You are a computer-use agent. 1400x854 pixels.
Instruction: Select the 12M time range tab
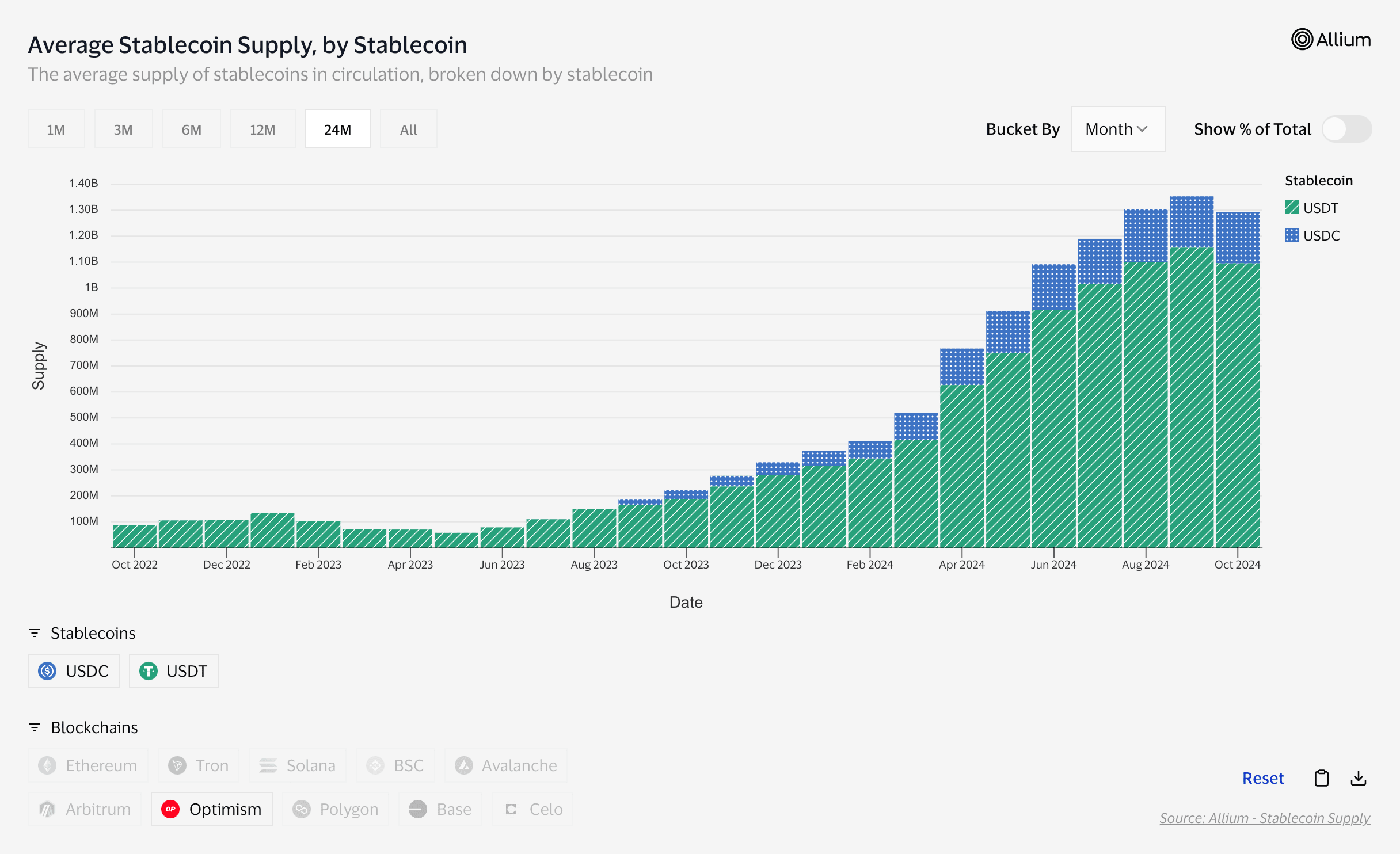262,129
